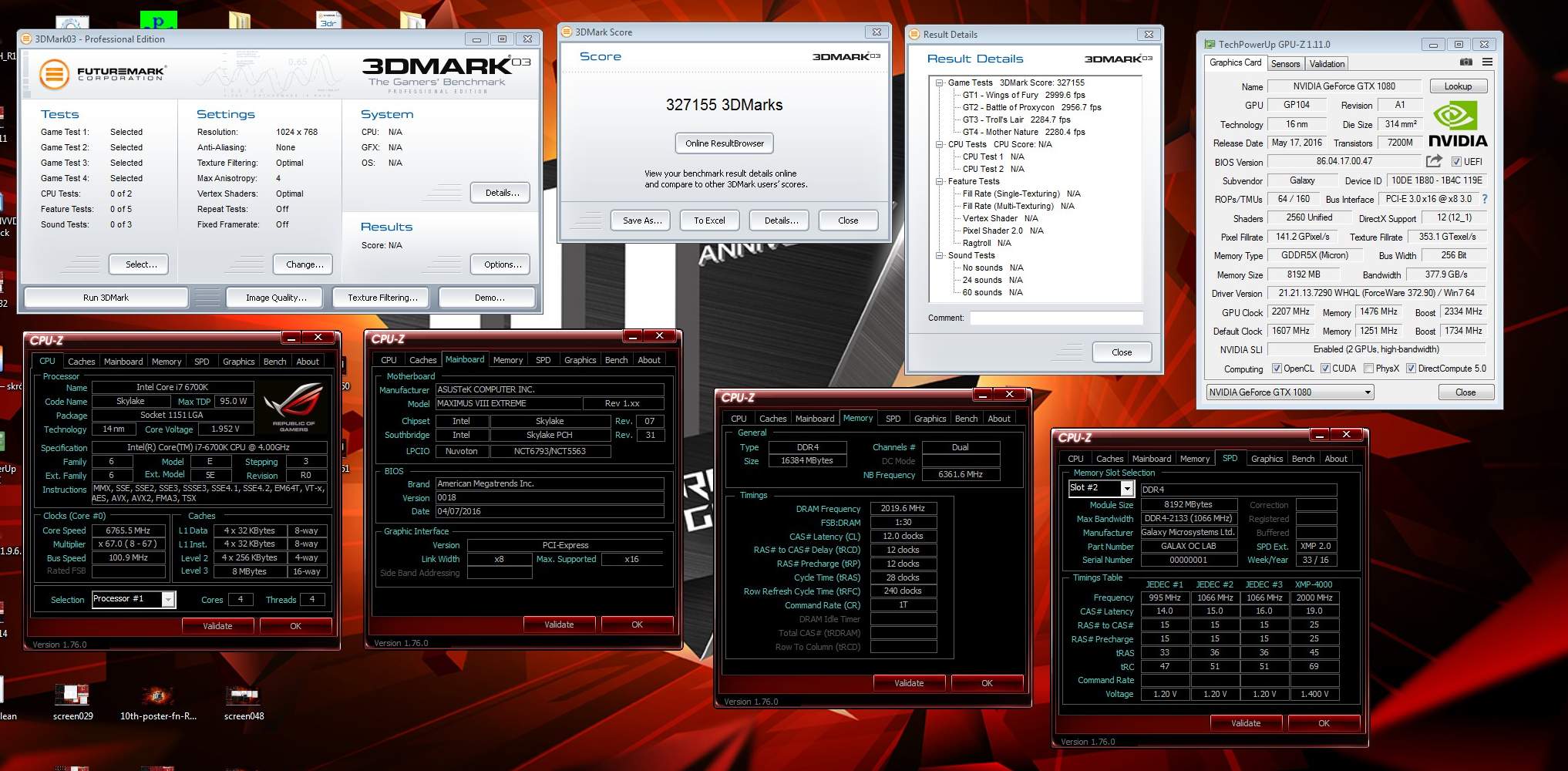Screen dimensions: 1568x771
Task: Collapse the Sound Tests tree node
Action: pyautogui.click(x=939, y=255)
